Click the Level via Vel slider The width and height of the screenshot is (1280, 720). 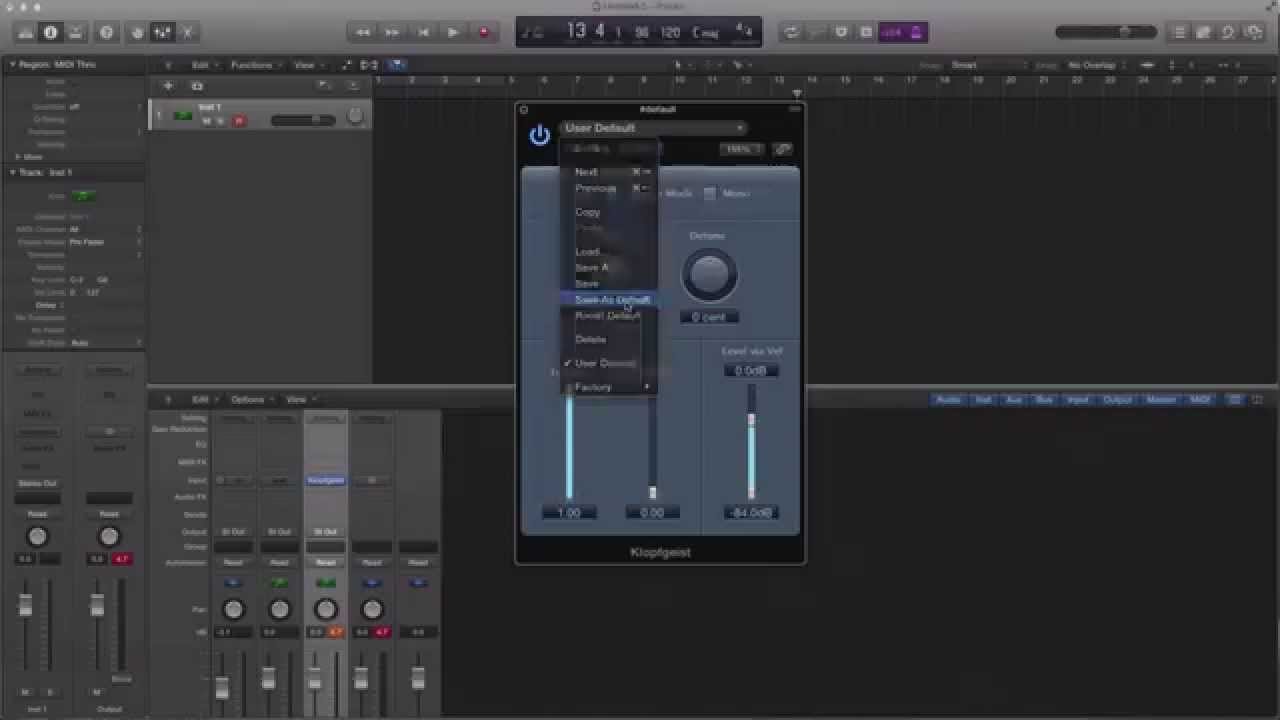pos(751,441)
